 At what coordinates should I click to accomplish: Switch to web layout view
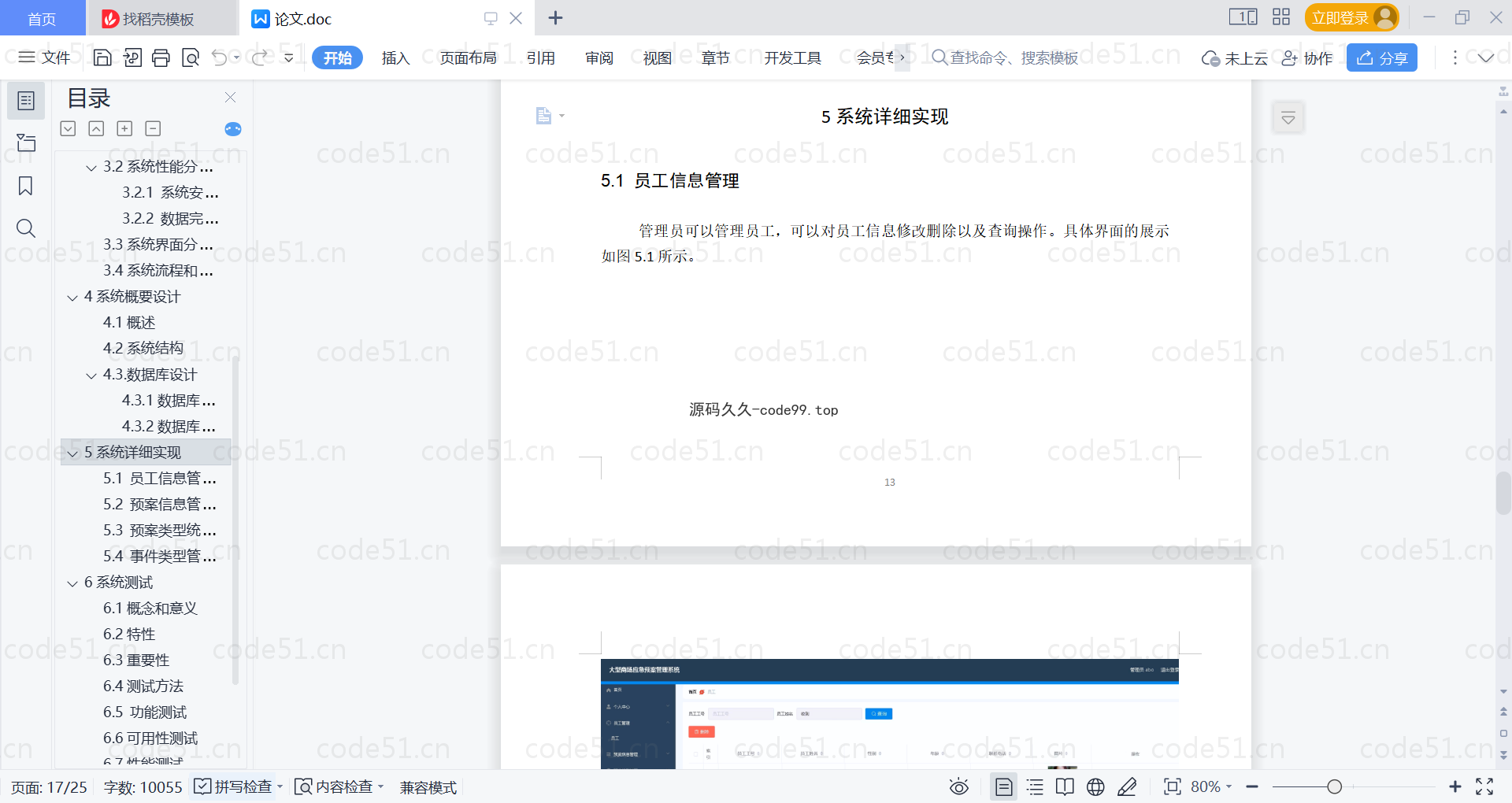coord(1095,786)
